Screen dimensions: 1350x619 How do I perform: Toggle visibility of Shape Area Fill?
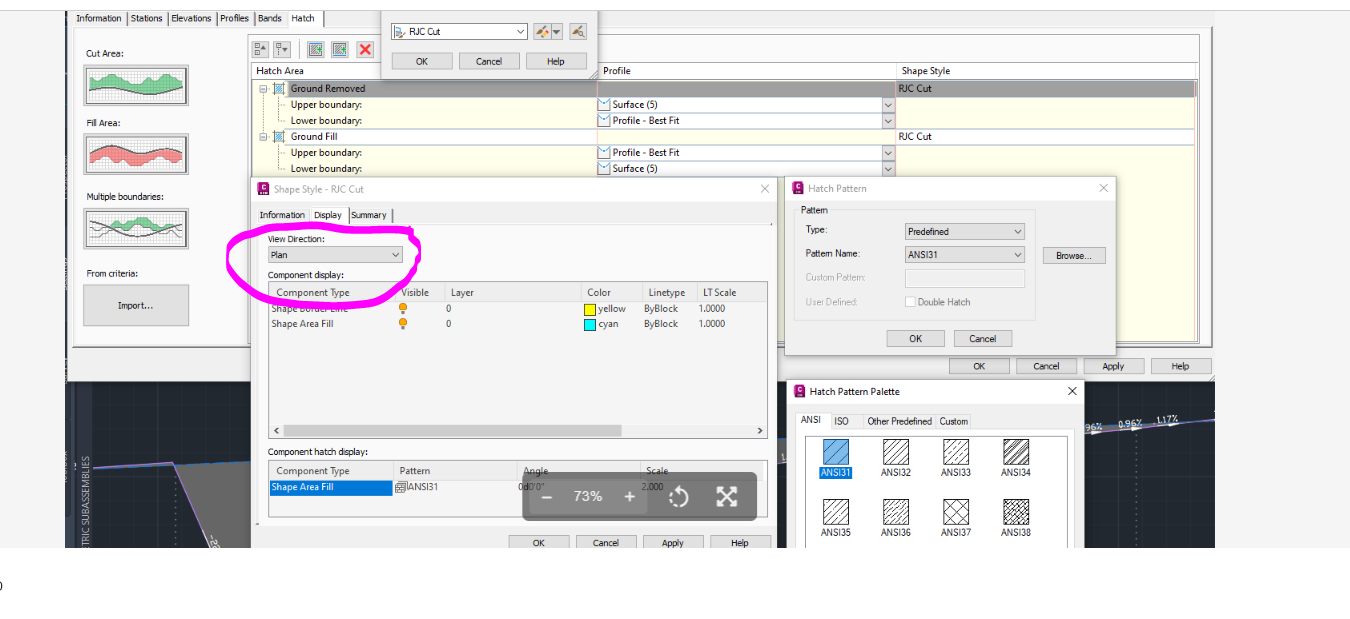pos(402,324)
